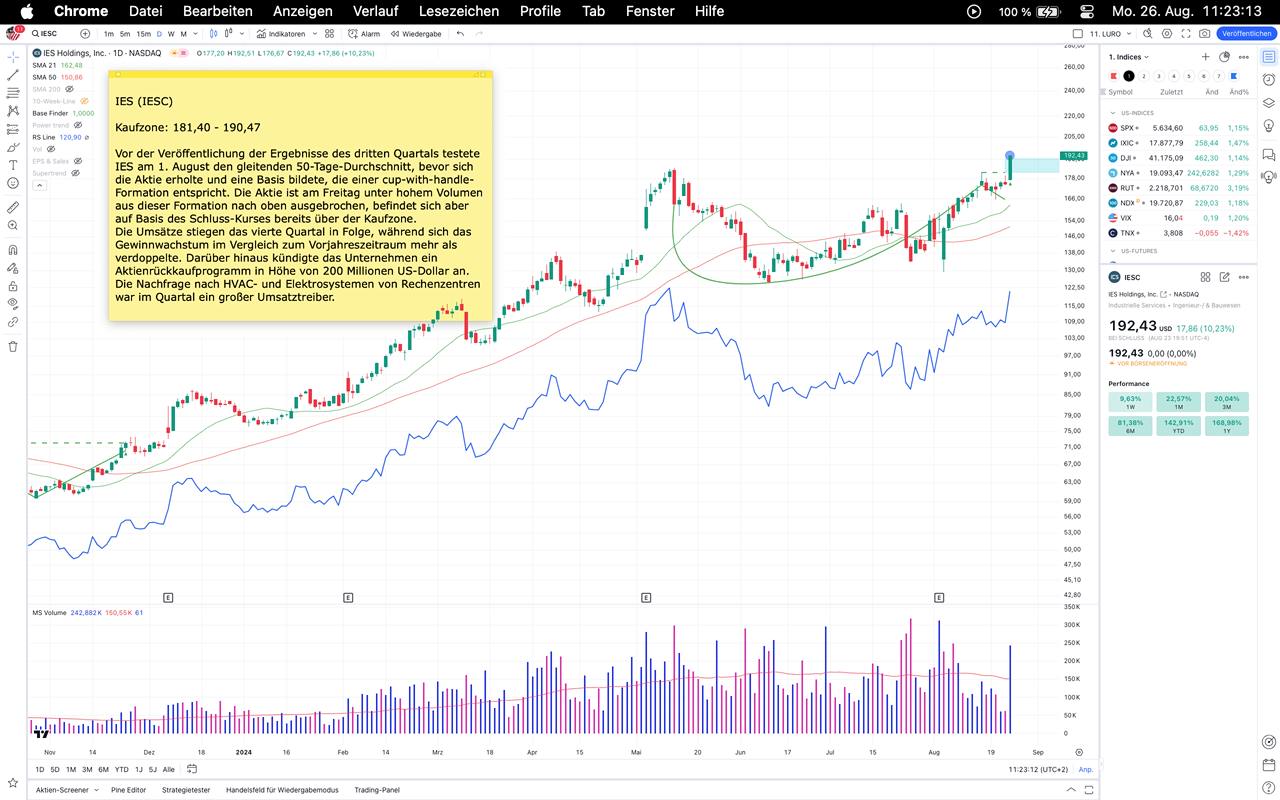Screen dimensions: 1280x800
Task: Show the hidden SMA 200 indicator
Action: [69, 89]
